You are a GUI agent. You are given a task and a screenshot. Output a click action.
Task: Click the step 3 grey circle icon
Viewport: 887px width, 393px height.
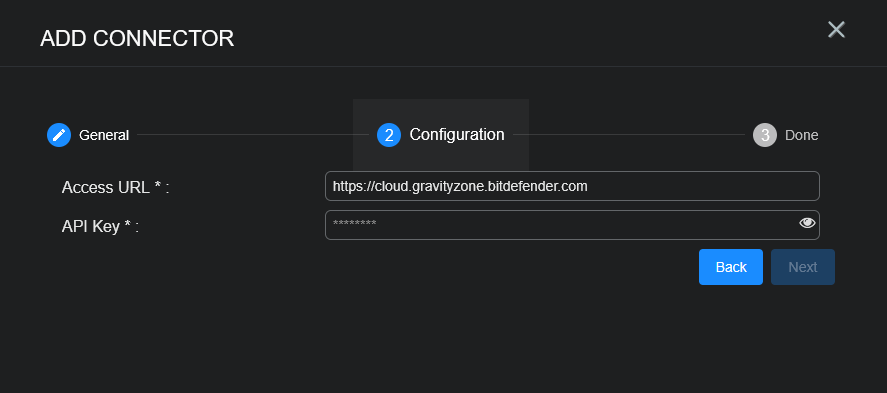(765, 135)
